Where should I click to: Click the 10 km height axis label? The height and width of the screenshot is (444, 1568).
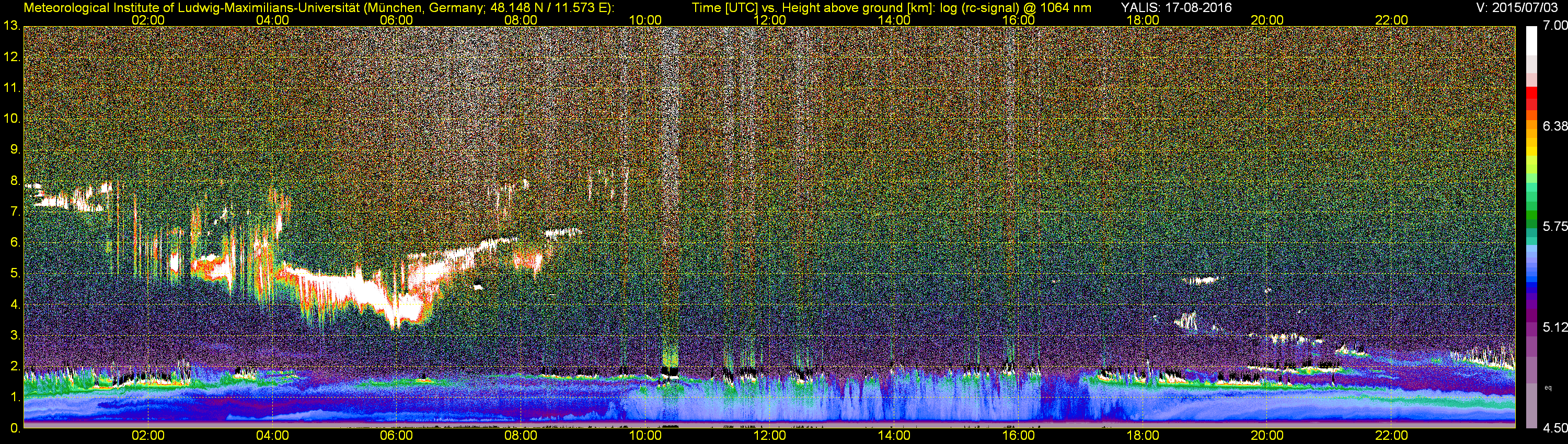tap(11, 119)
